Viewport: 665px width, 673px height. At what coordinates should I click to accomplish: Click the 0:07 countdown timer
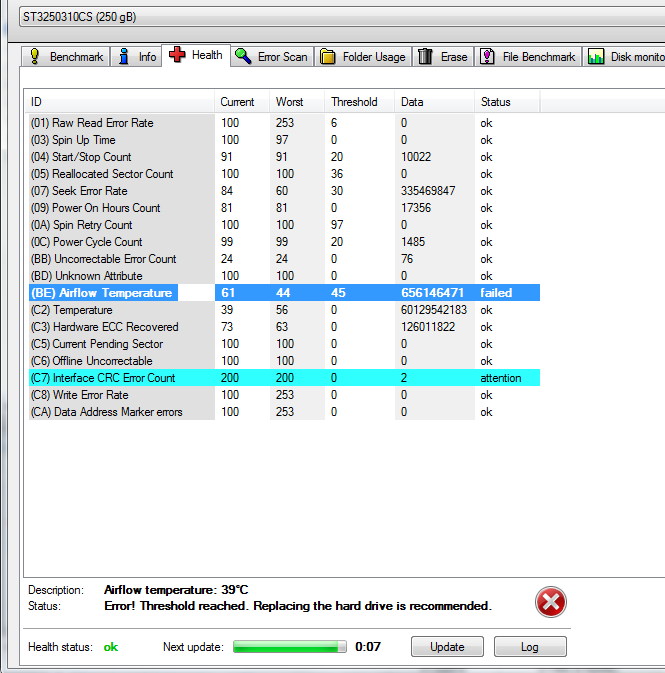tap(367, 646)
